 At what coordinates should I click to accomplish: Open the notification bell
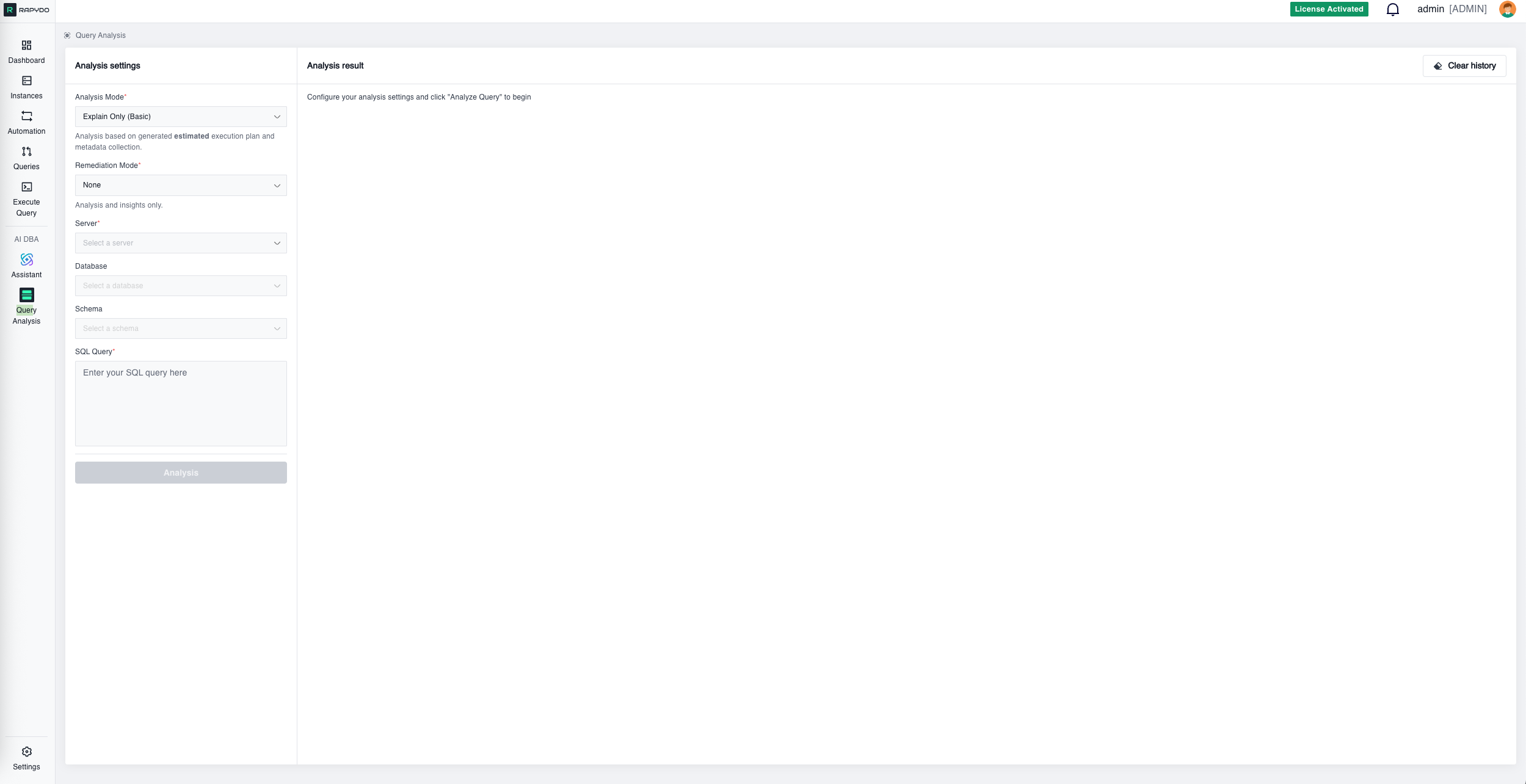point(1393,9)
